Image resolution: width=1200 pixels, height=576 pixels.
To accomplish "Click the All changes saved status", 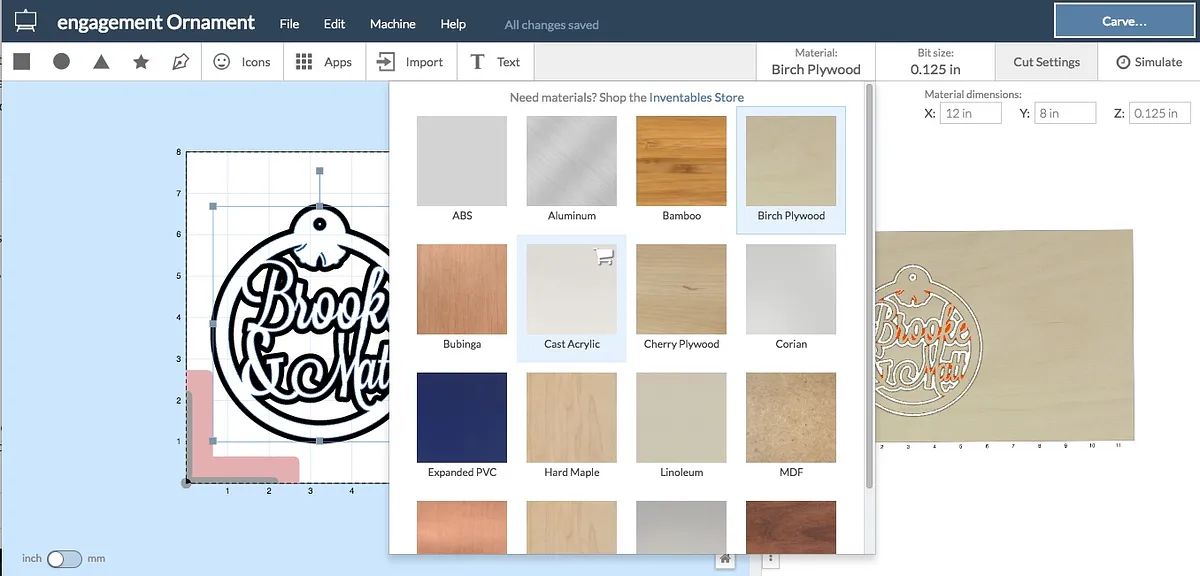I will 552,24.
